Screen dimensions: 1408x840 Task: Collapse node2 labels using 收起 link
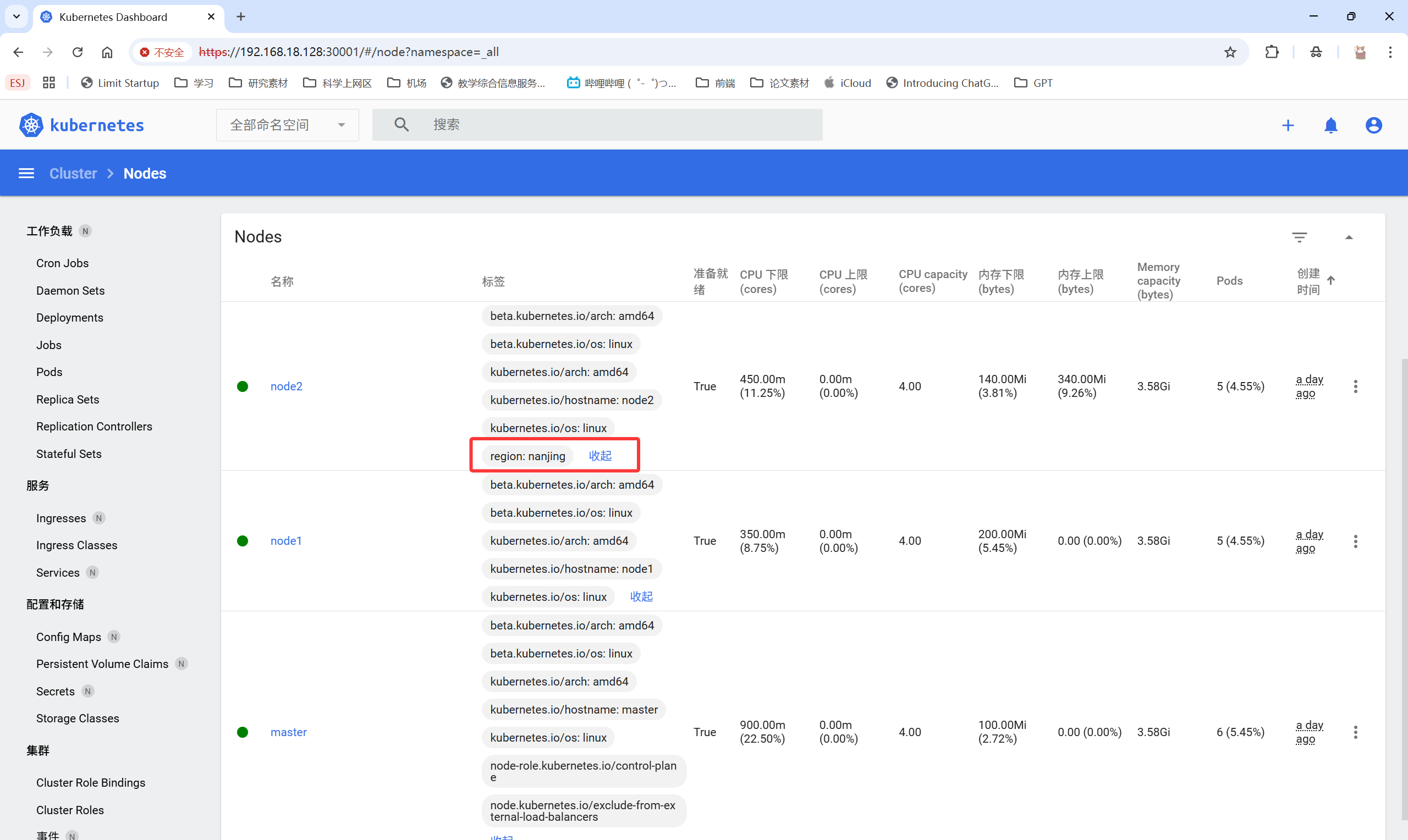pos(600,456)
